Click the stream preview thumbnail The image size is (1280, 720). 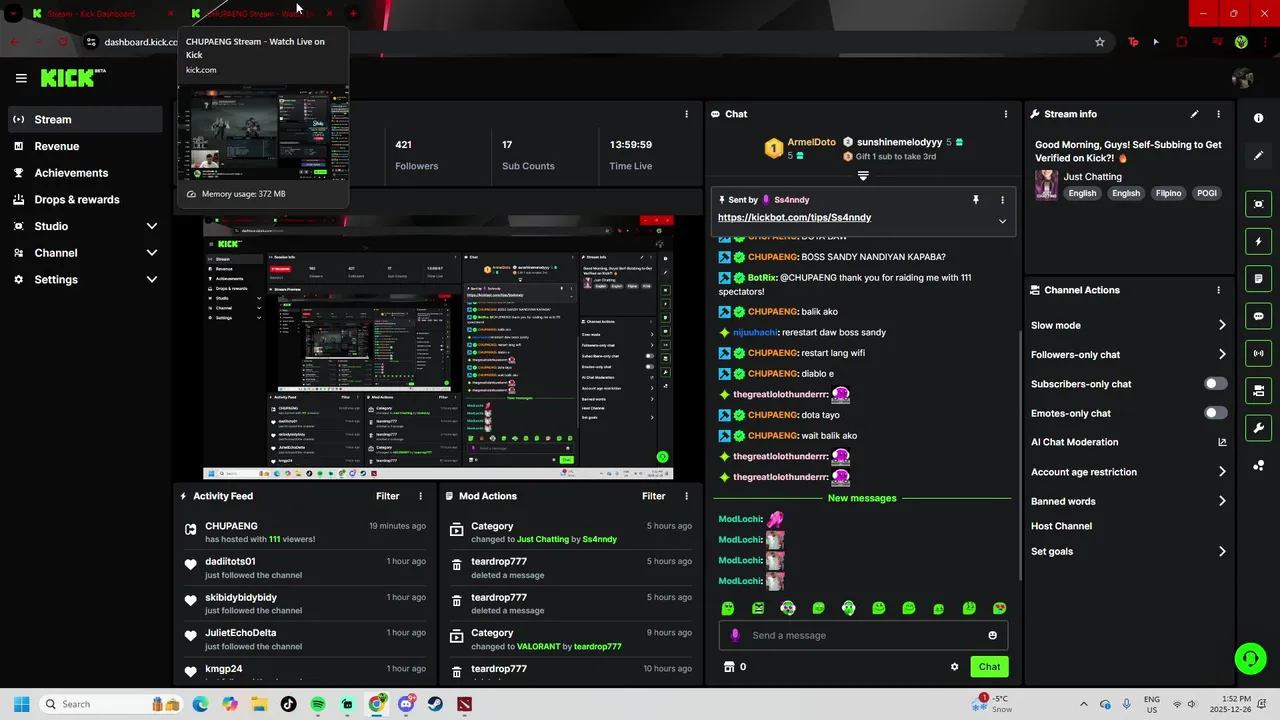[438, 346]
